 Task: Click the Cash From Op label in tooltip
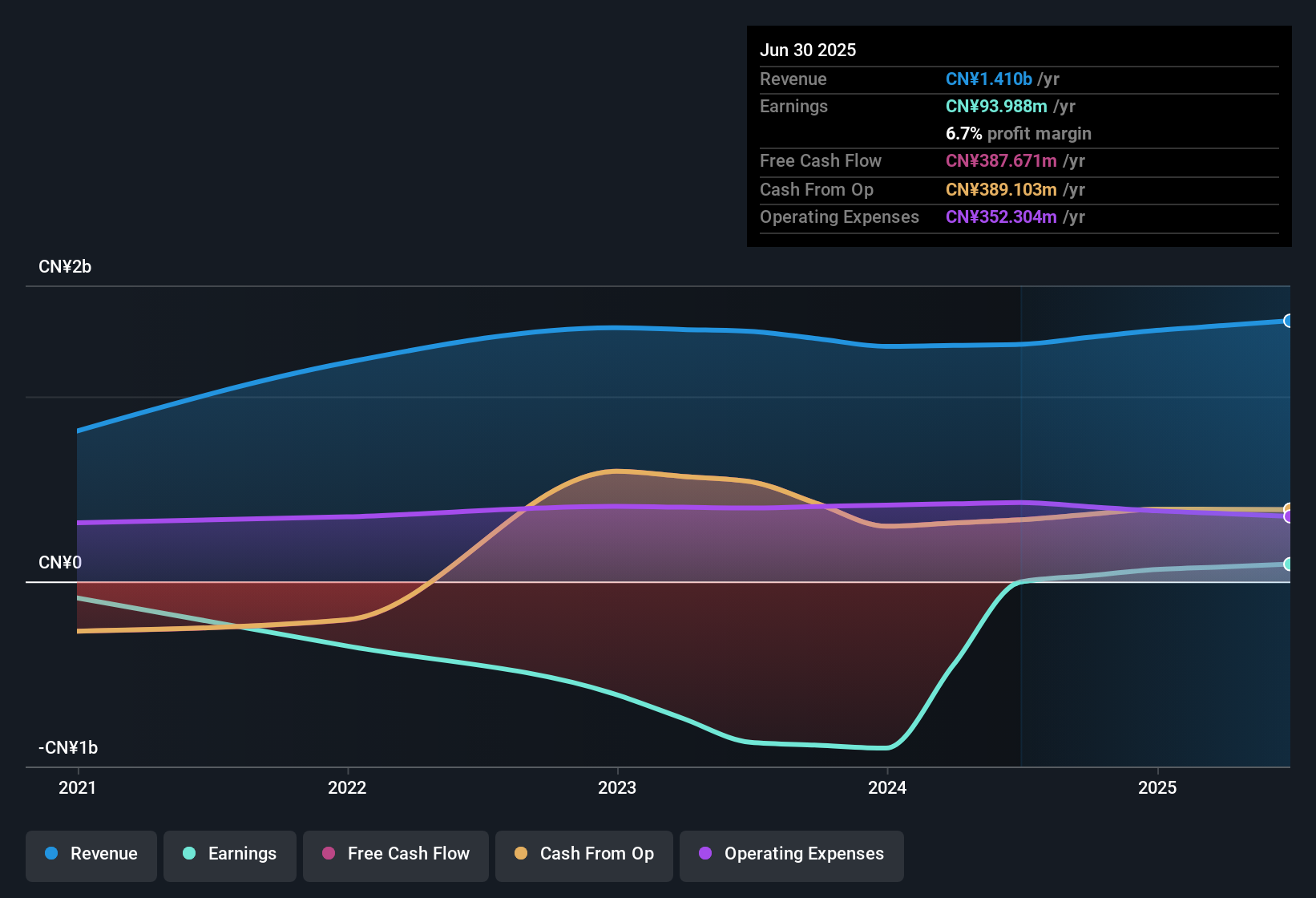tap(817, 190)
